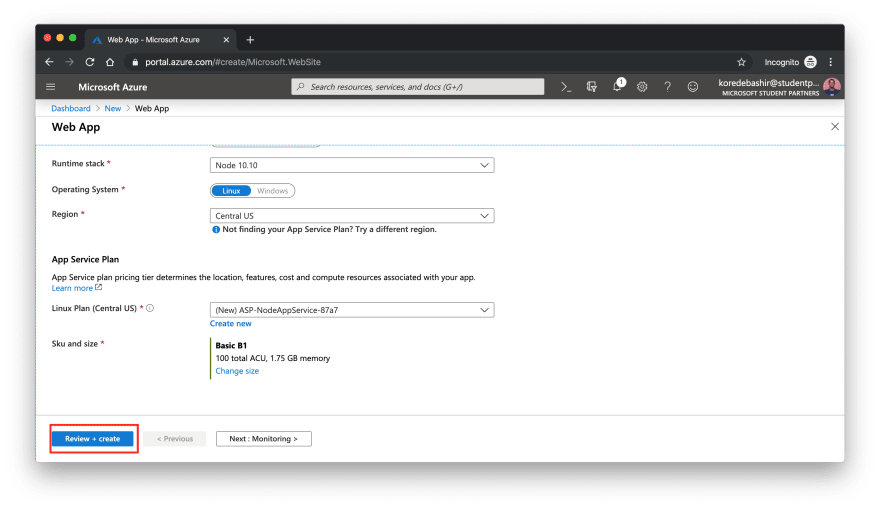The height and width of the screenshot is (509, 880).
Task: Go to Next : Monitoring step
Action: pyautogui.click(x=264, y=439)
